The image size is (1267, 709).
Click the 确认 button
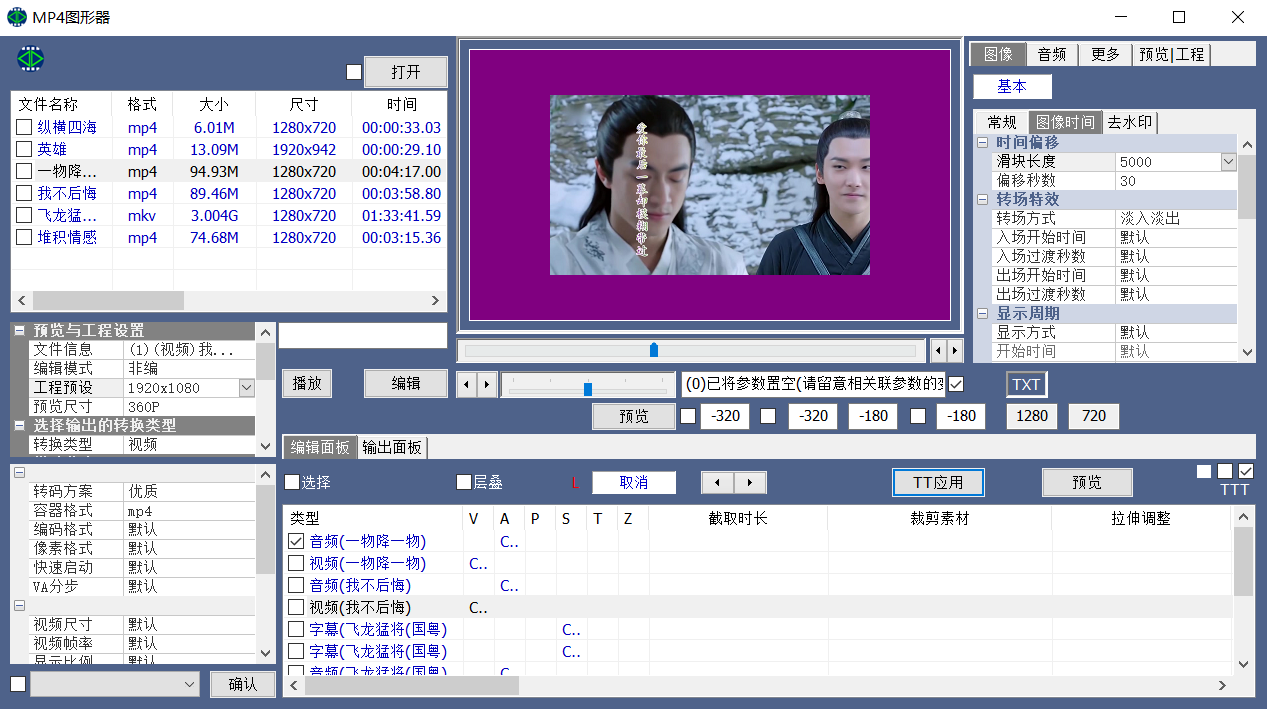click(242, 684)
